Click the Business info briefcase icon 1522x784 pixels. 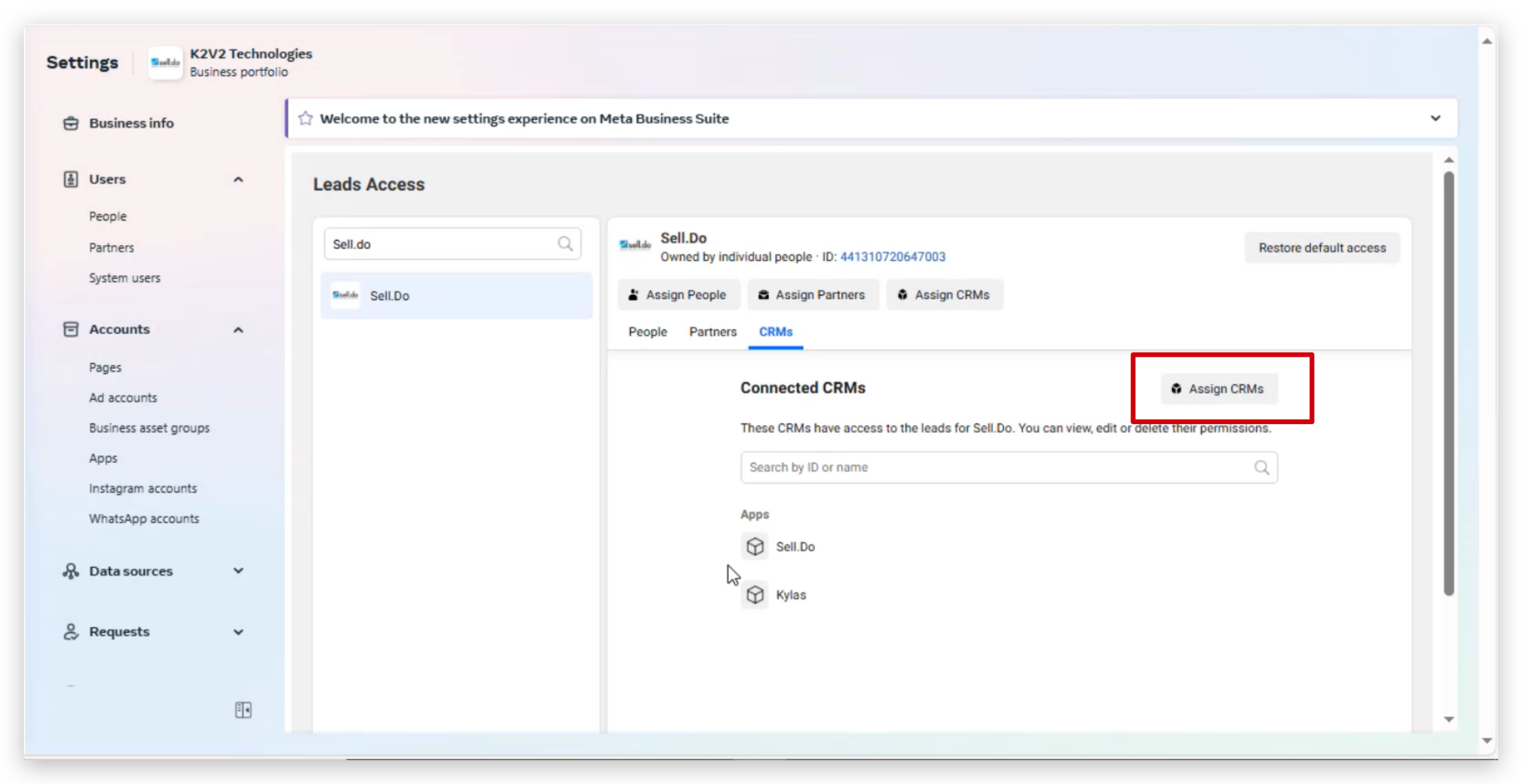click(x=71, y=123)
